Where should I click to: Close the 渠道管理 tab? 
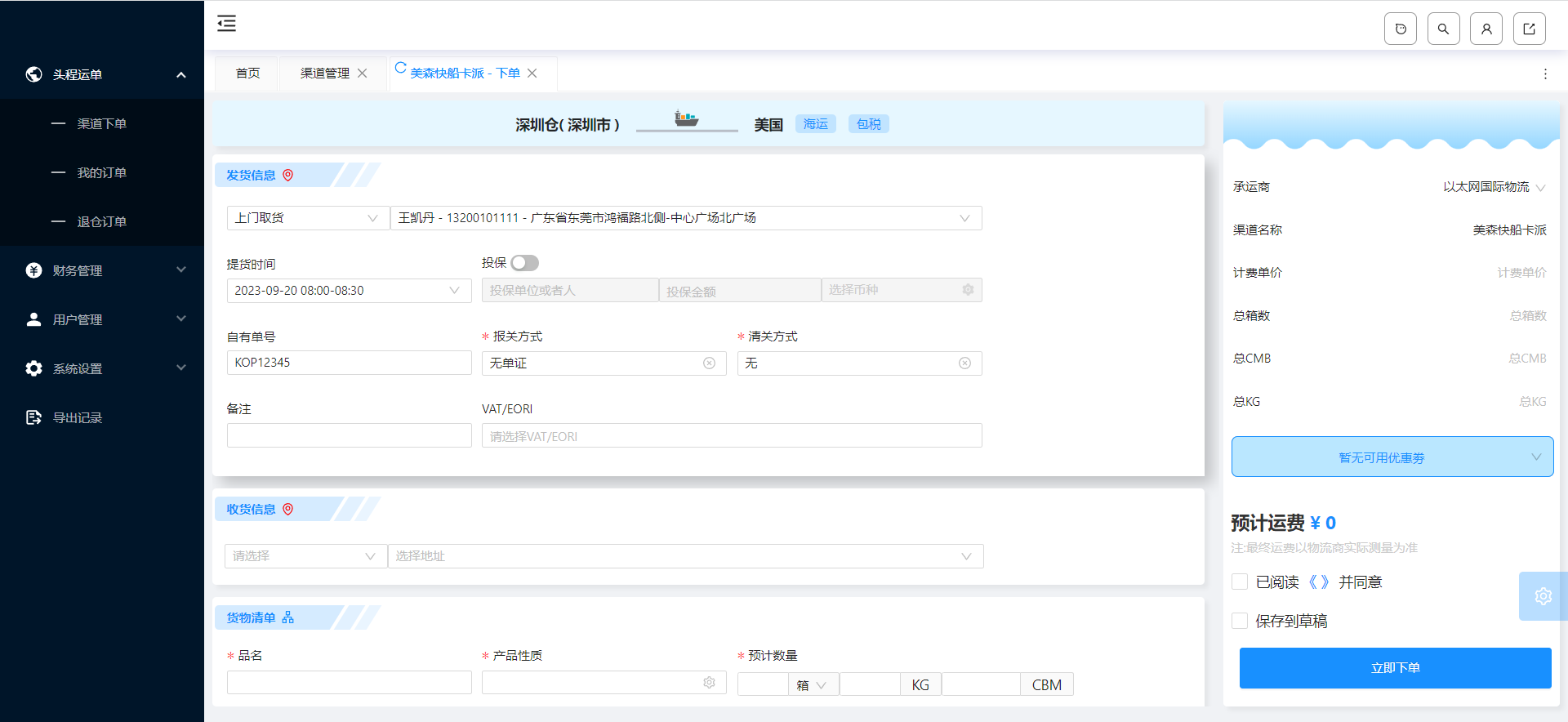[363, 74]
